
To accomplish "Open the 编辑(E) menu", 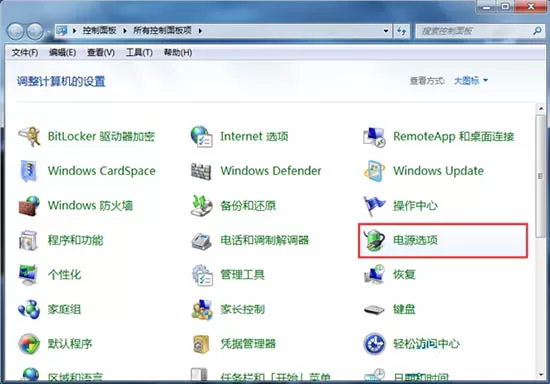I will click(62, 53).
